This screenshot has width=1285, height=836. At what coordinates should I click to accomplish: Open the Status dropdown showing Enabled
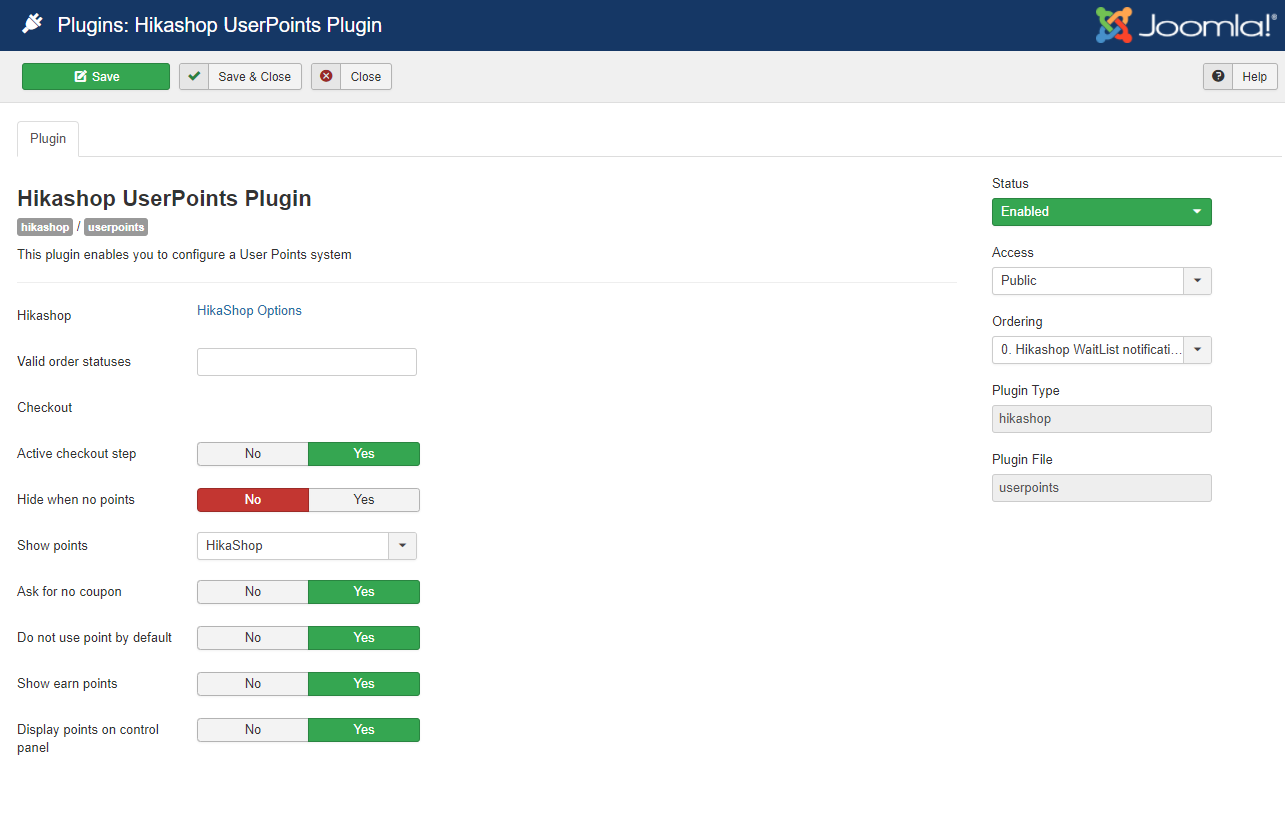click(x=1102, y=212)
